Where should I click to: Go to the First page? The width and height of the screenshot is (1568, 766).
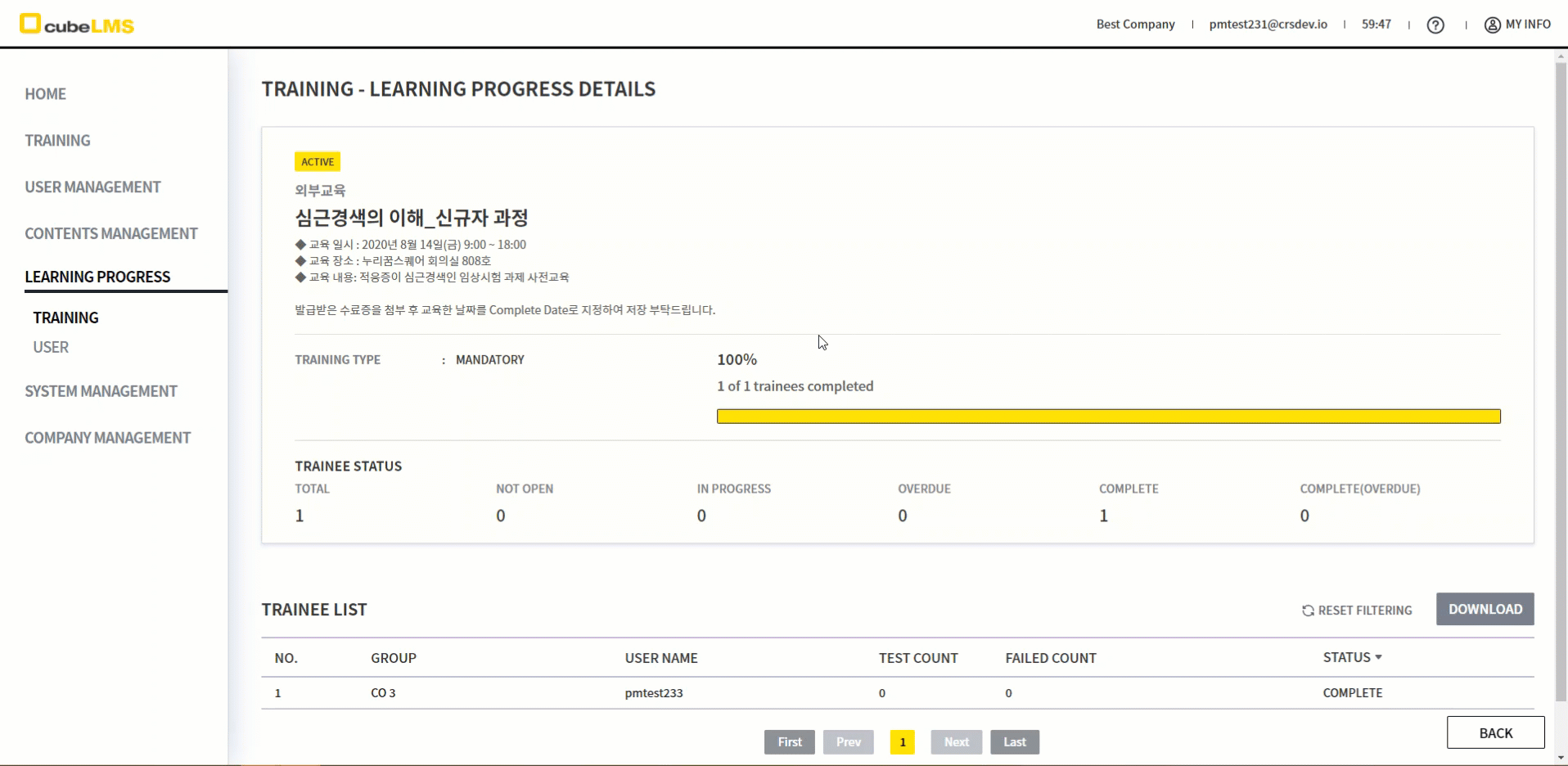pos(789,742)
